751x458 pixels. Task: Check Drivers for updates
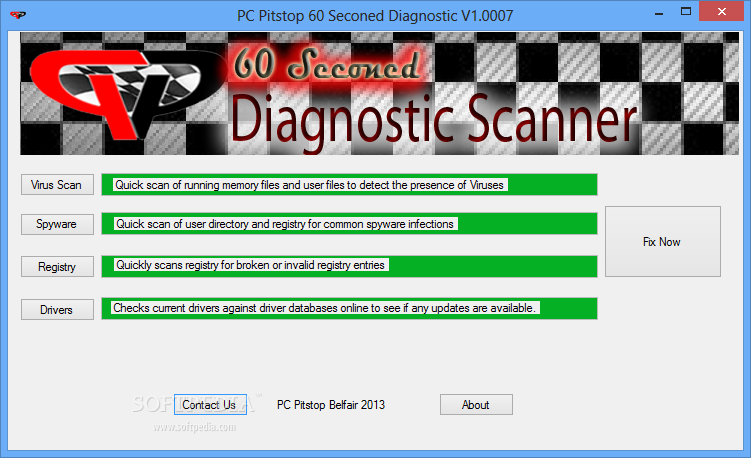click(57, 310)
